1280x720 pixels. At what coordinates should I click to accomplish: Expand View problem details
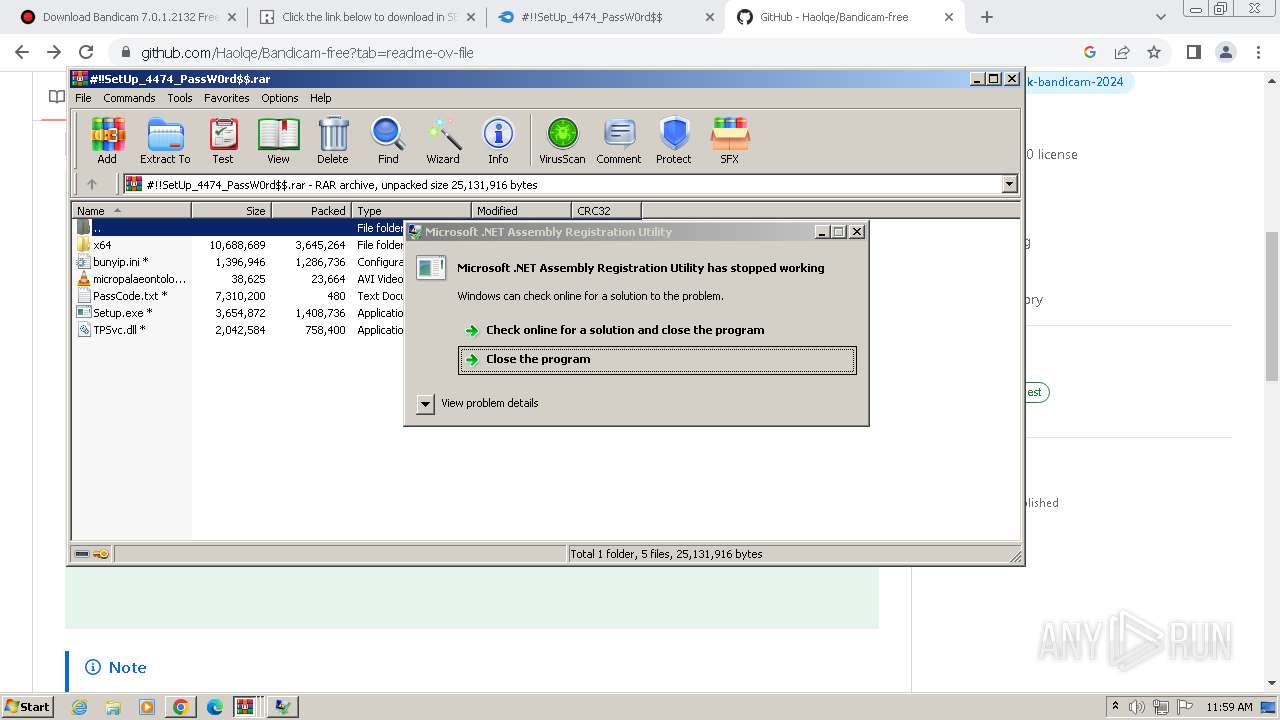(x=477, y=403)
